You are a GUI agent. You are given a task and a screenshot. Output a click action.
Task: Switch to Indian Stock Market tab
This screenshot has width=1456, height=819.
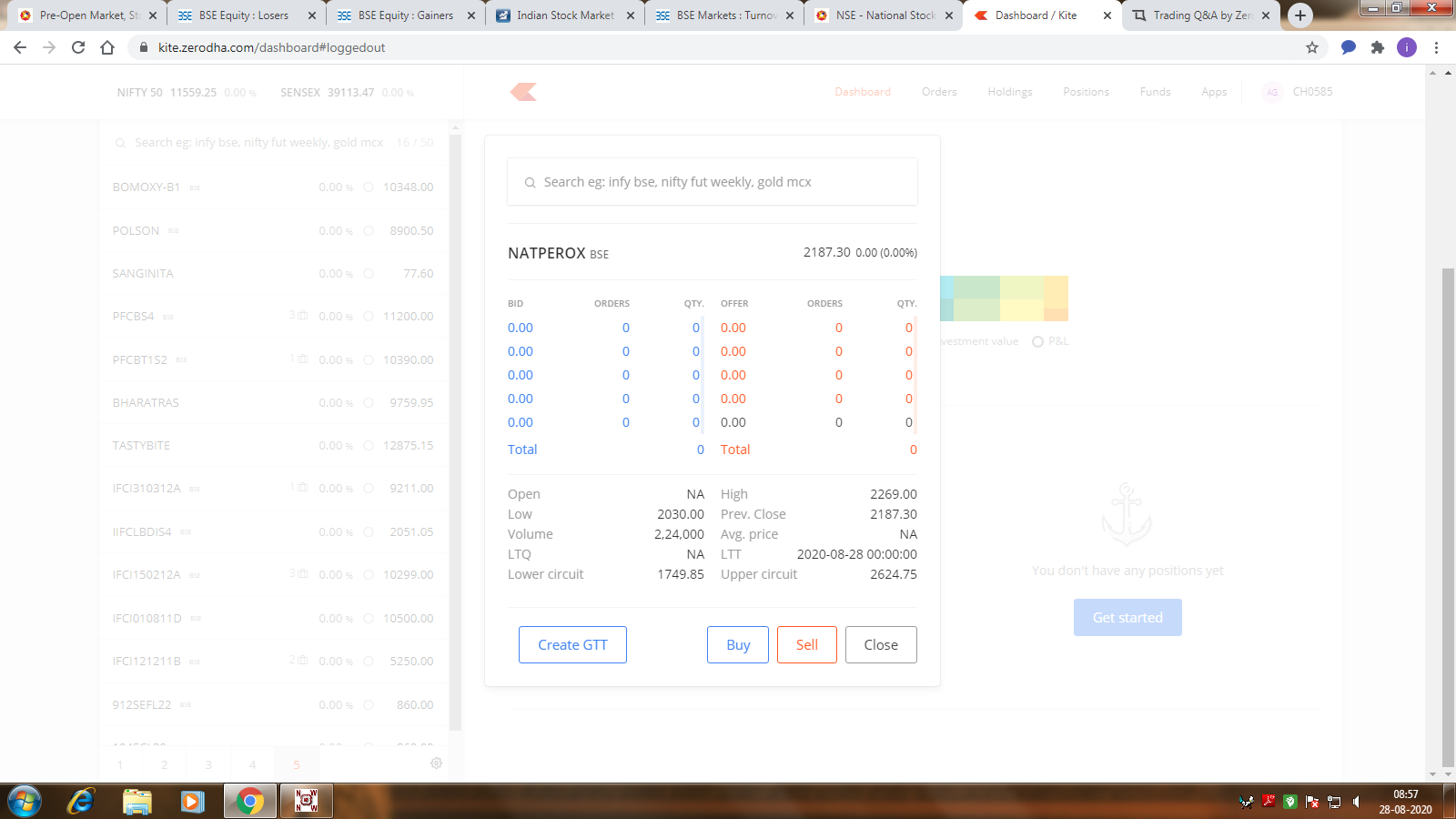565,15
